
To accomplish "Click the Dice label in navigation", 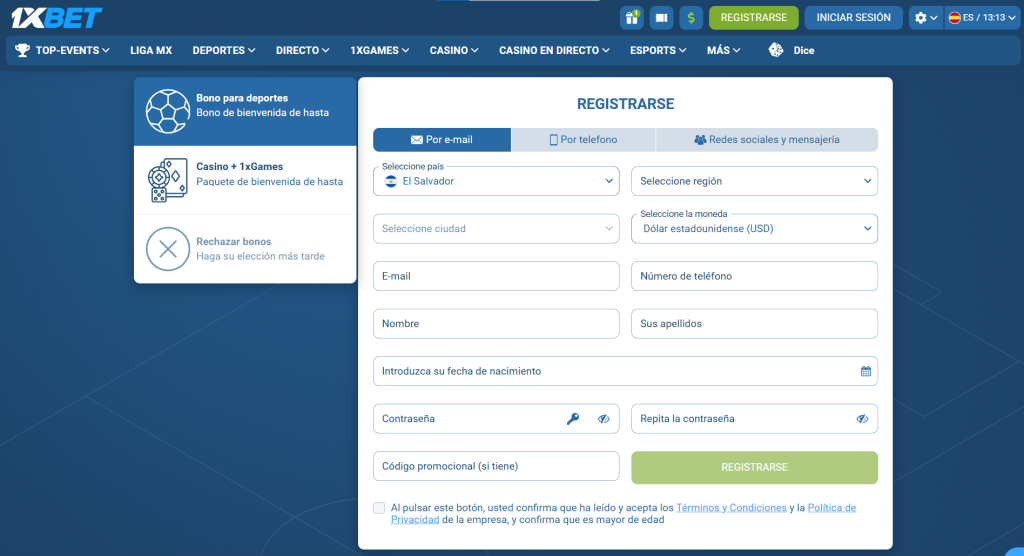I will pos(803,50).
